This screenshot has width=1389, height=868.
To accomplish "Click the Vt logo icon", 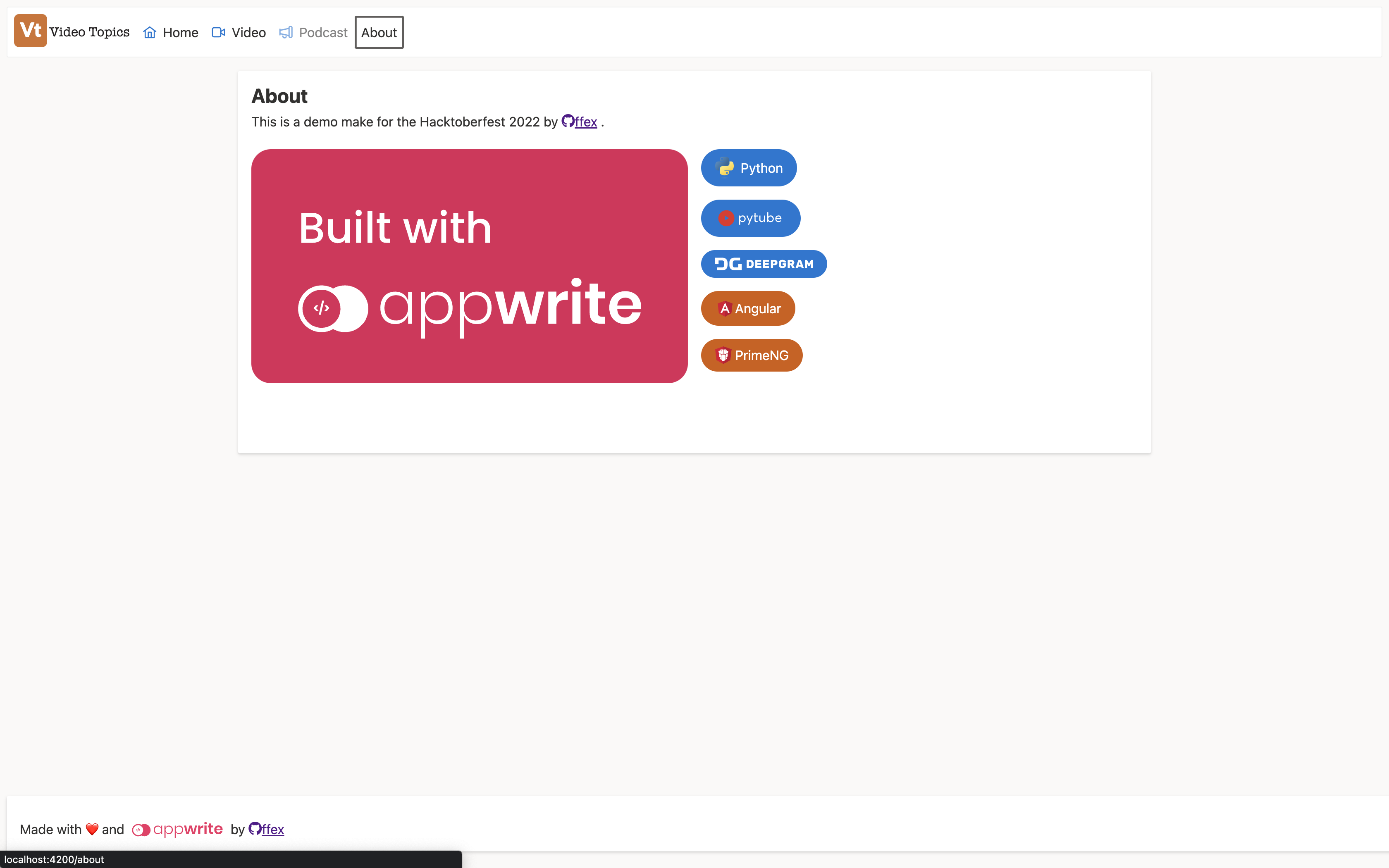I will [31, 31].
